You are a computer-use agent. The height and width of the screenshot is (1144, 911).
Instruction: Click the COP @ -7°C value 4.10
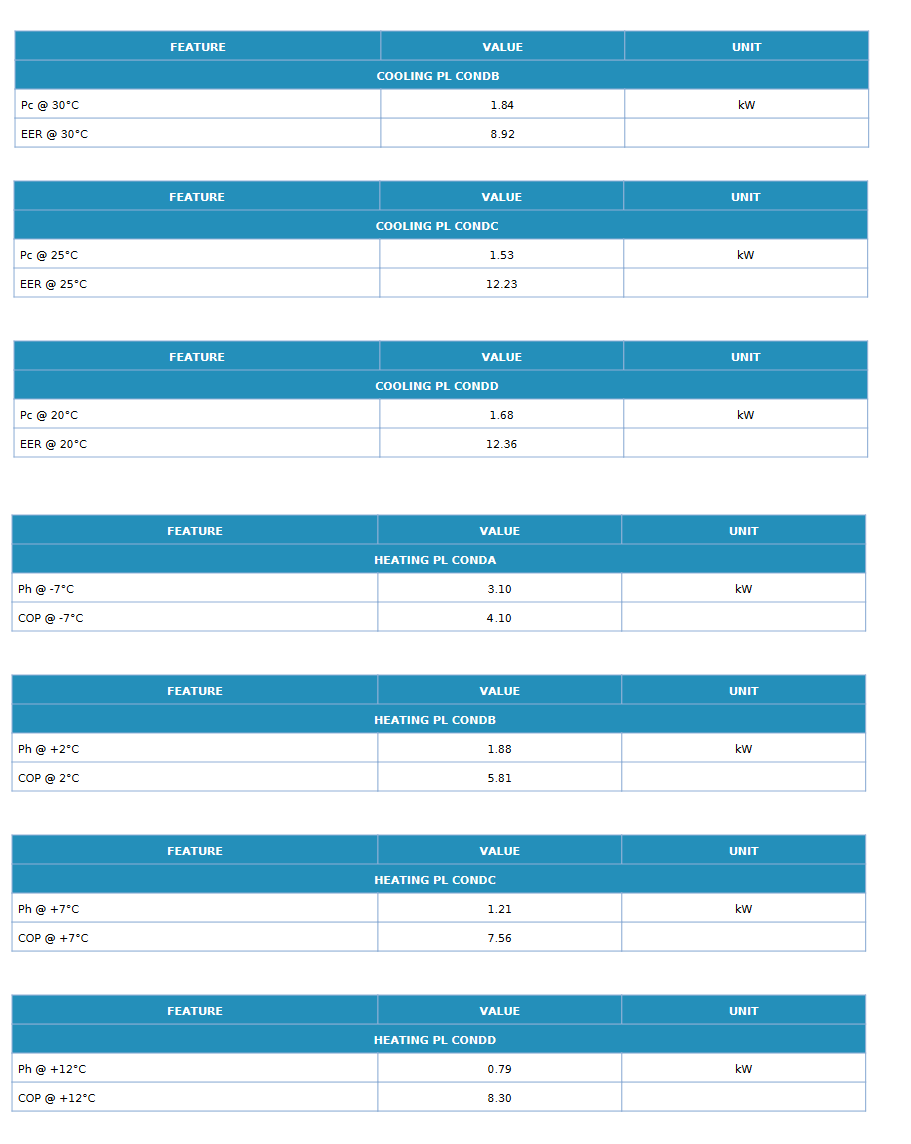(499, 619)
